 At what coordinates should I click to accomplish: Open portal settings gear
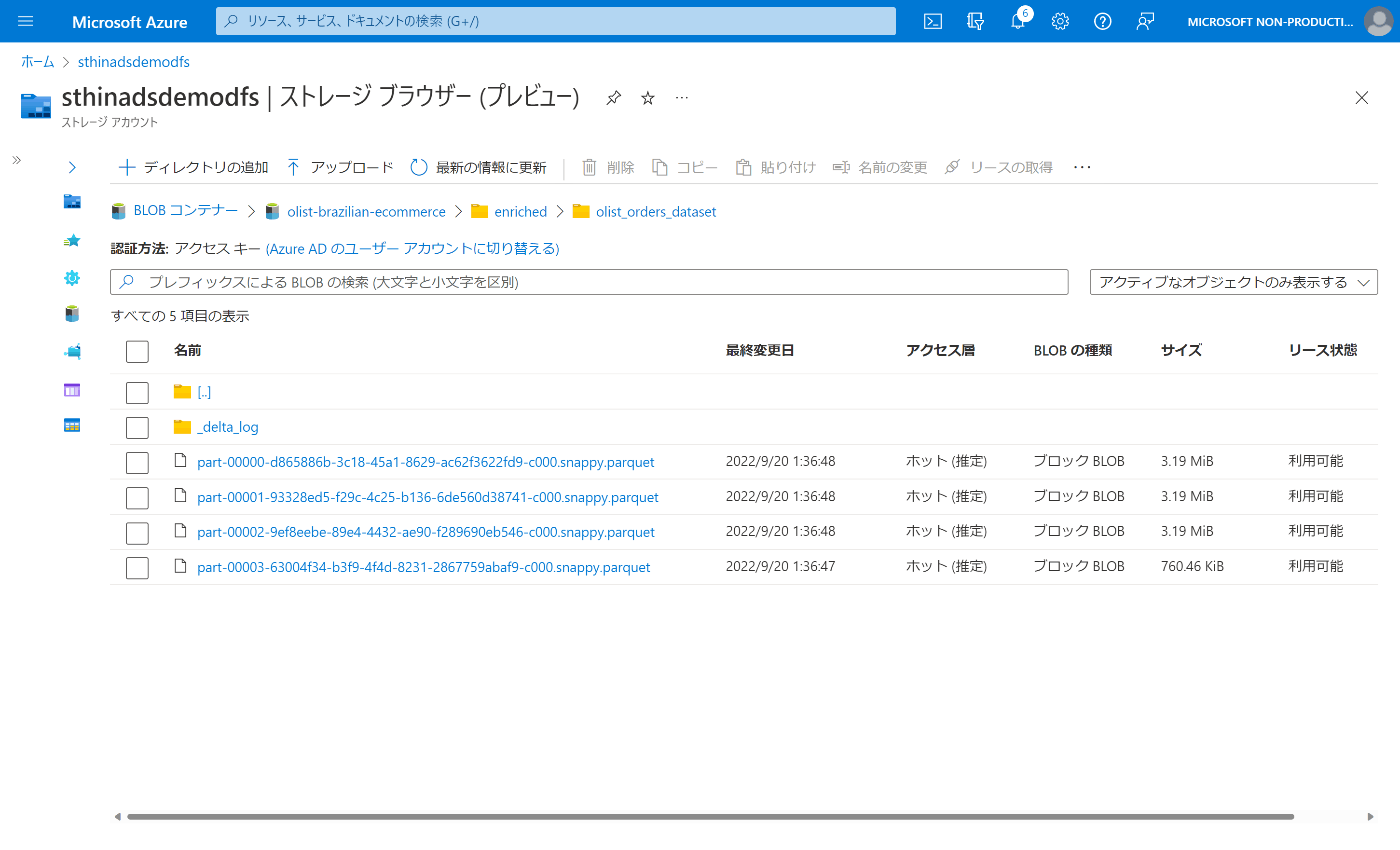coord(1060,21)
